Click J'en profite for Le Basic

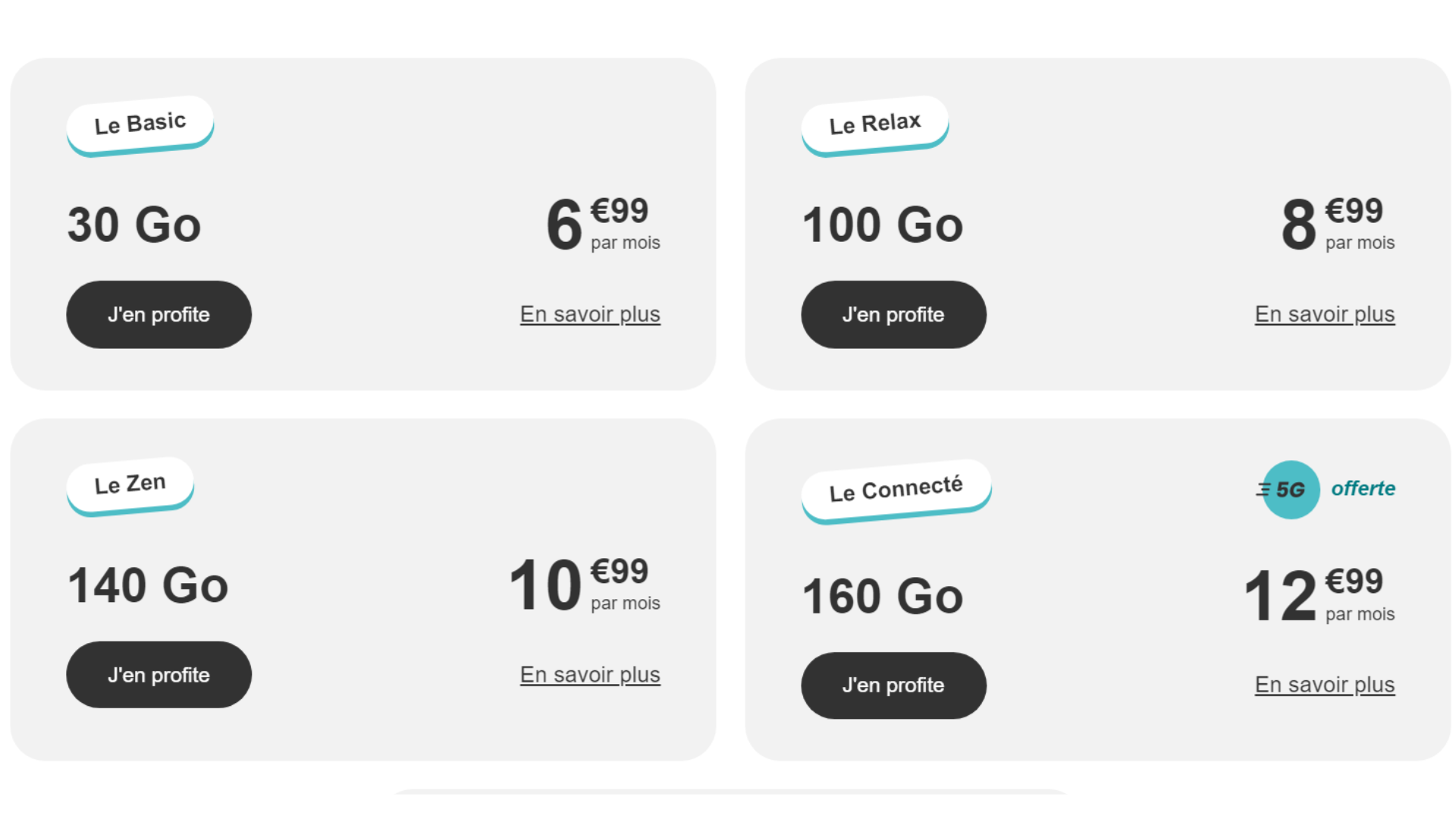coord(158,315)
